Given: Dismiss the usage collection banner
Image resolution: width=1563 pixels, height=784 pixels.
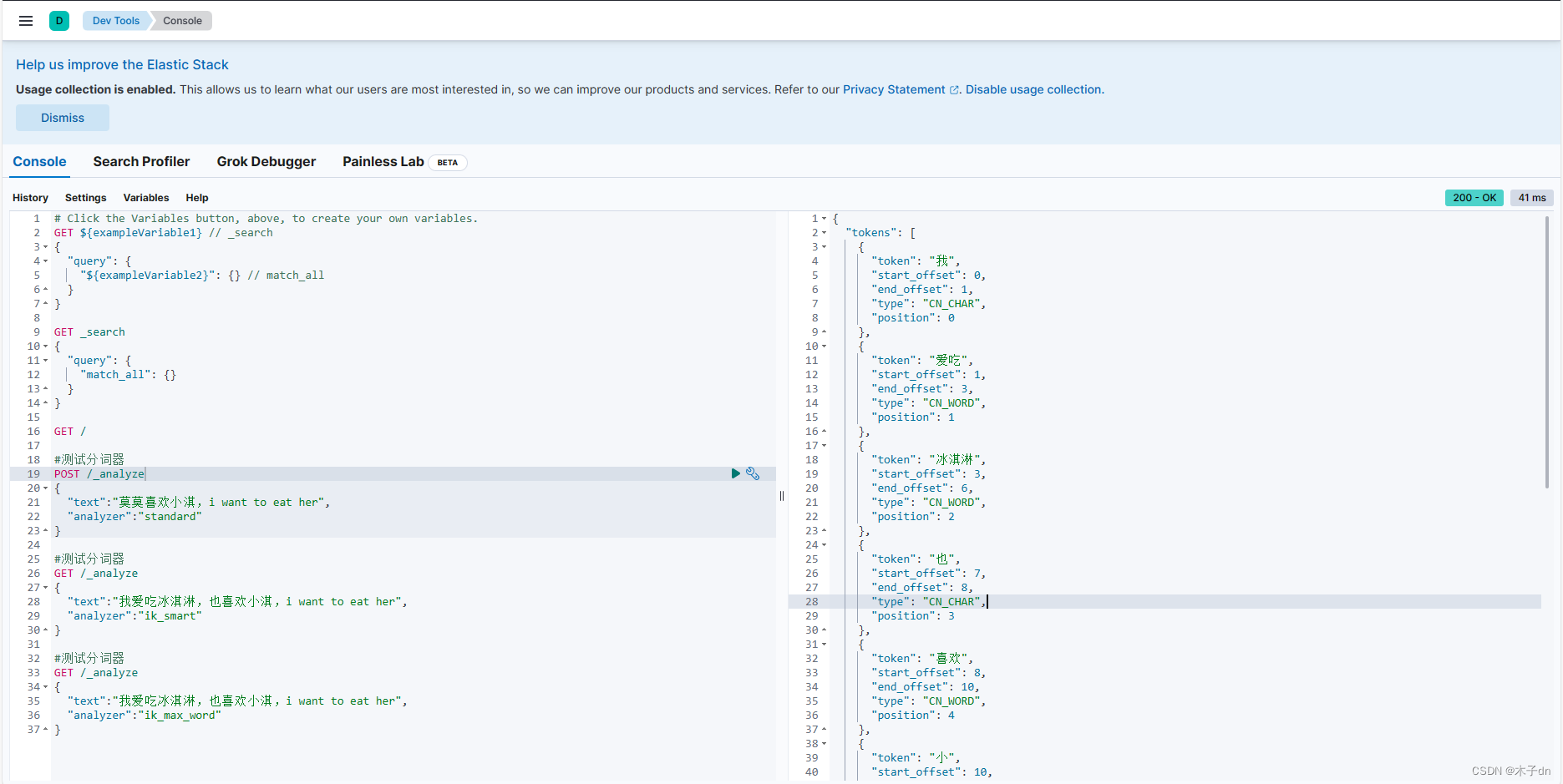Looking at the screenshot, I should point(63,118).
